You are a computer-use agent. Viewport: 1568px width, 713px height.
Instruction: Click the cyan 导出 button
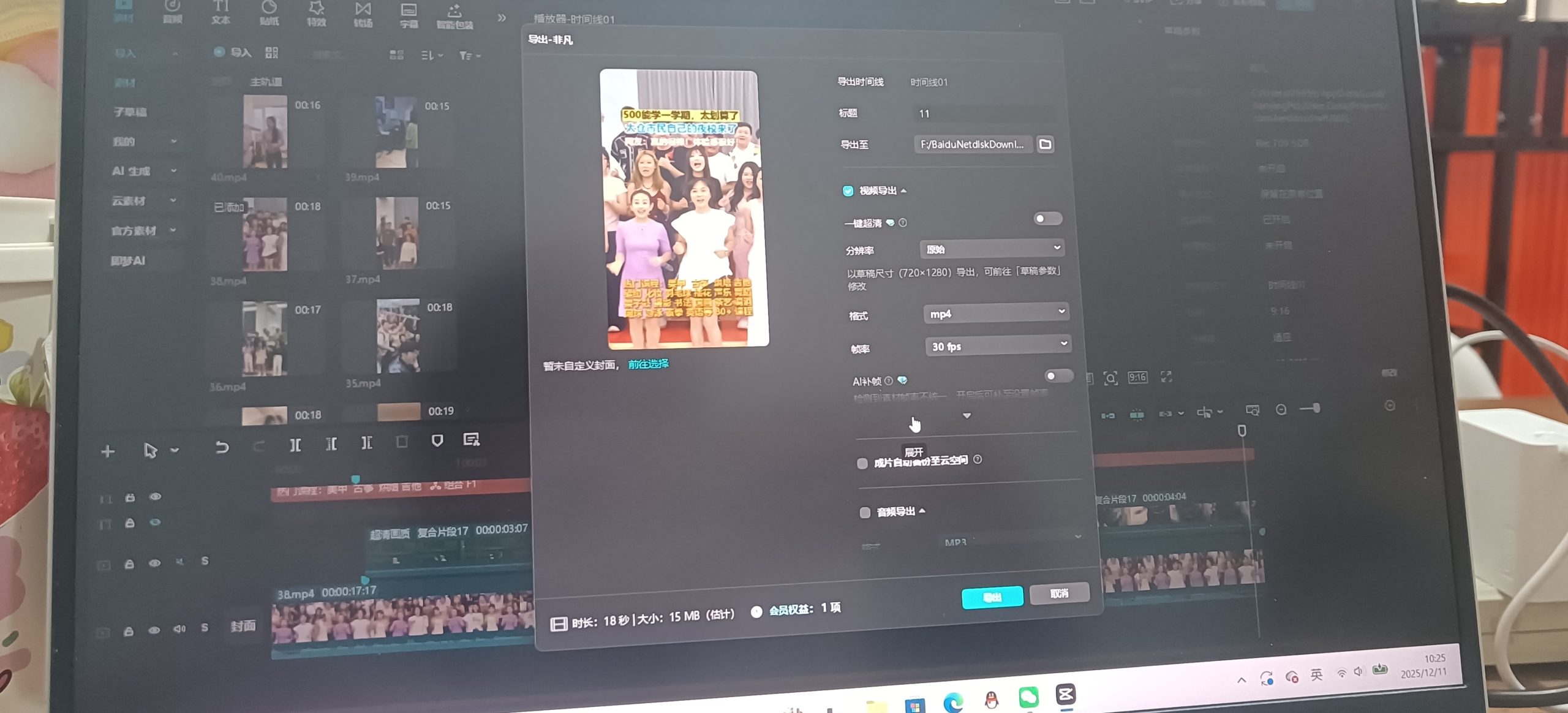[x=992, y=597]
